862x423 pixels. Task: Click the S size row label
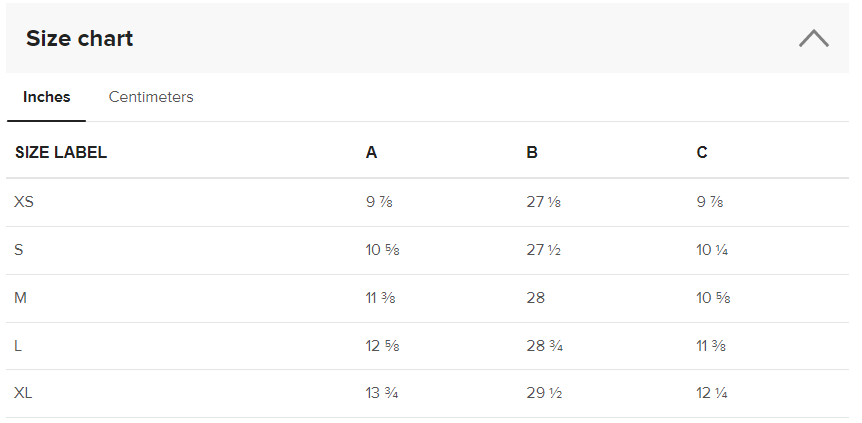(19, 250)
